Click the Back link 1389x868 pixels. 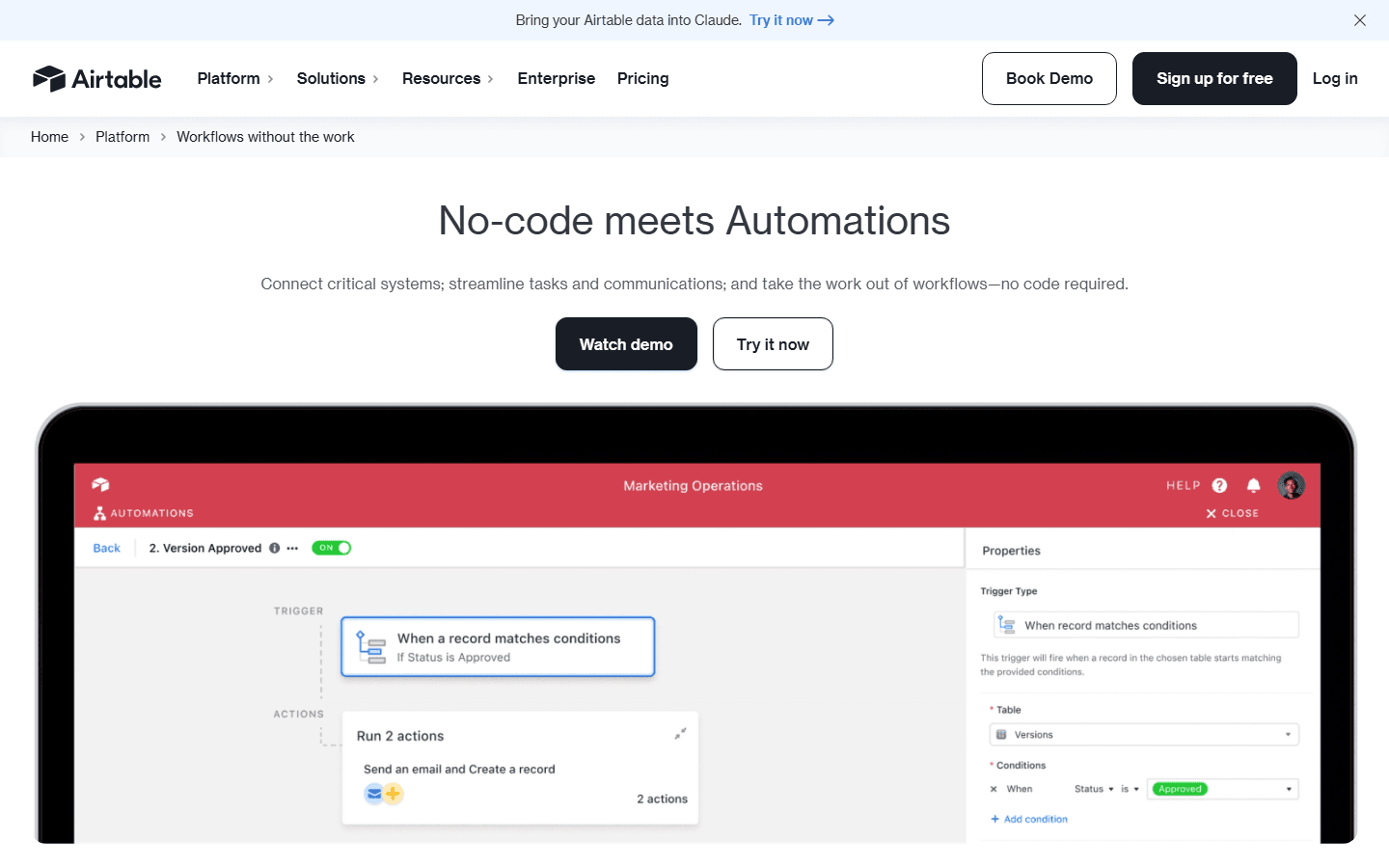coord(106,548)
